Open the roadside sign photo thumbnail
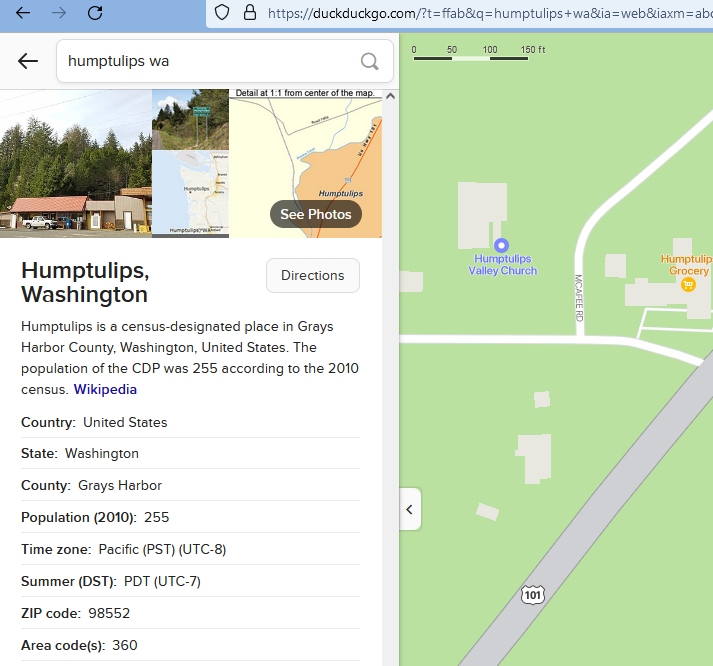Image resolution: width=713 pixels, height=666 pixels. pos(190,119)
